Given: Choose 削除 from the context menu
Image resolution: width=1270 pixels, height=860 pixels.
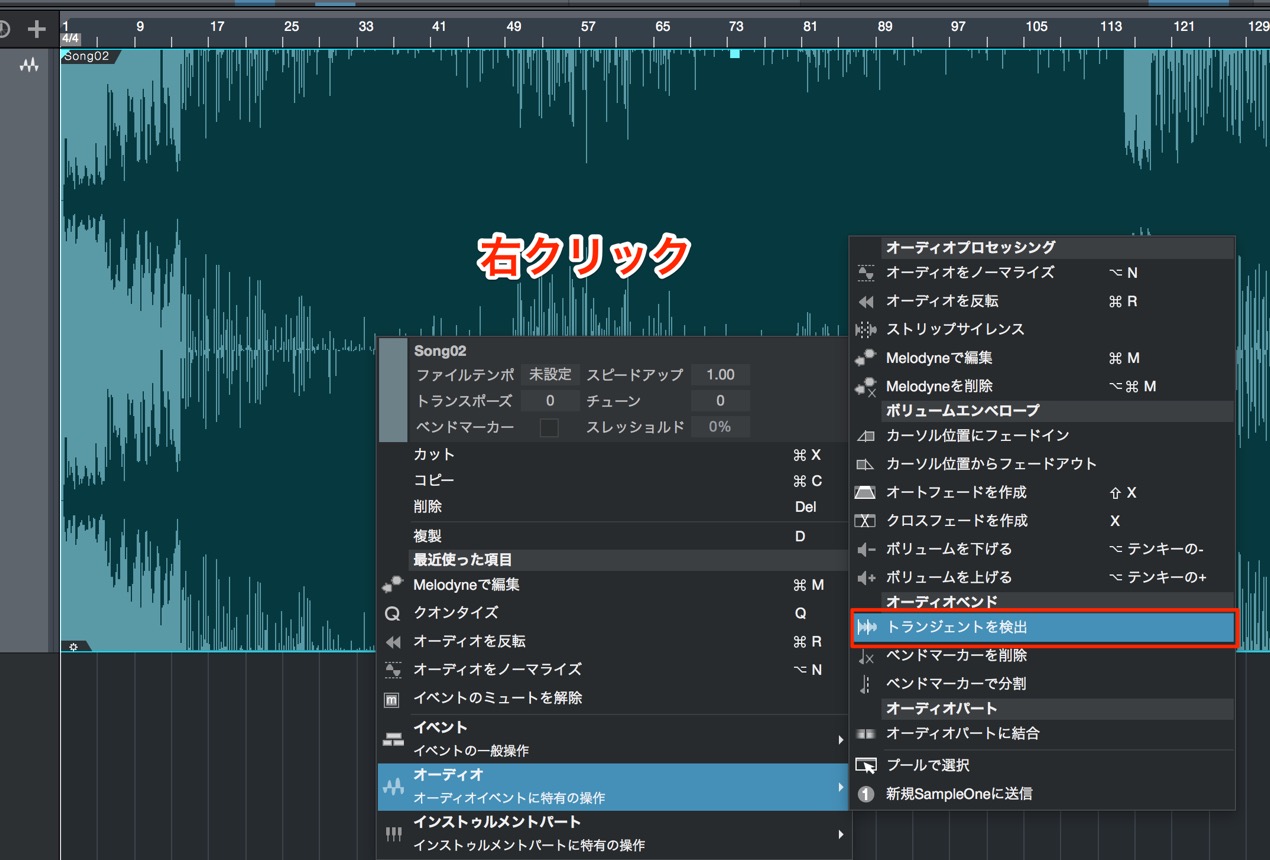Looking at the screenshot, I should coord(612,507).
